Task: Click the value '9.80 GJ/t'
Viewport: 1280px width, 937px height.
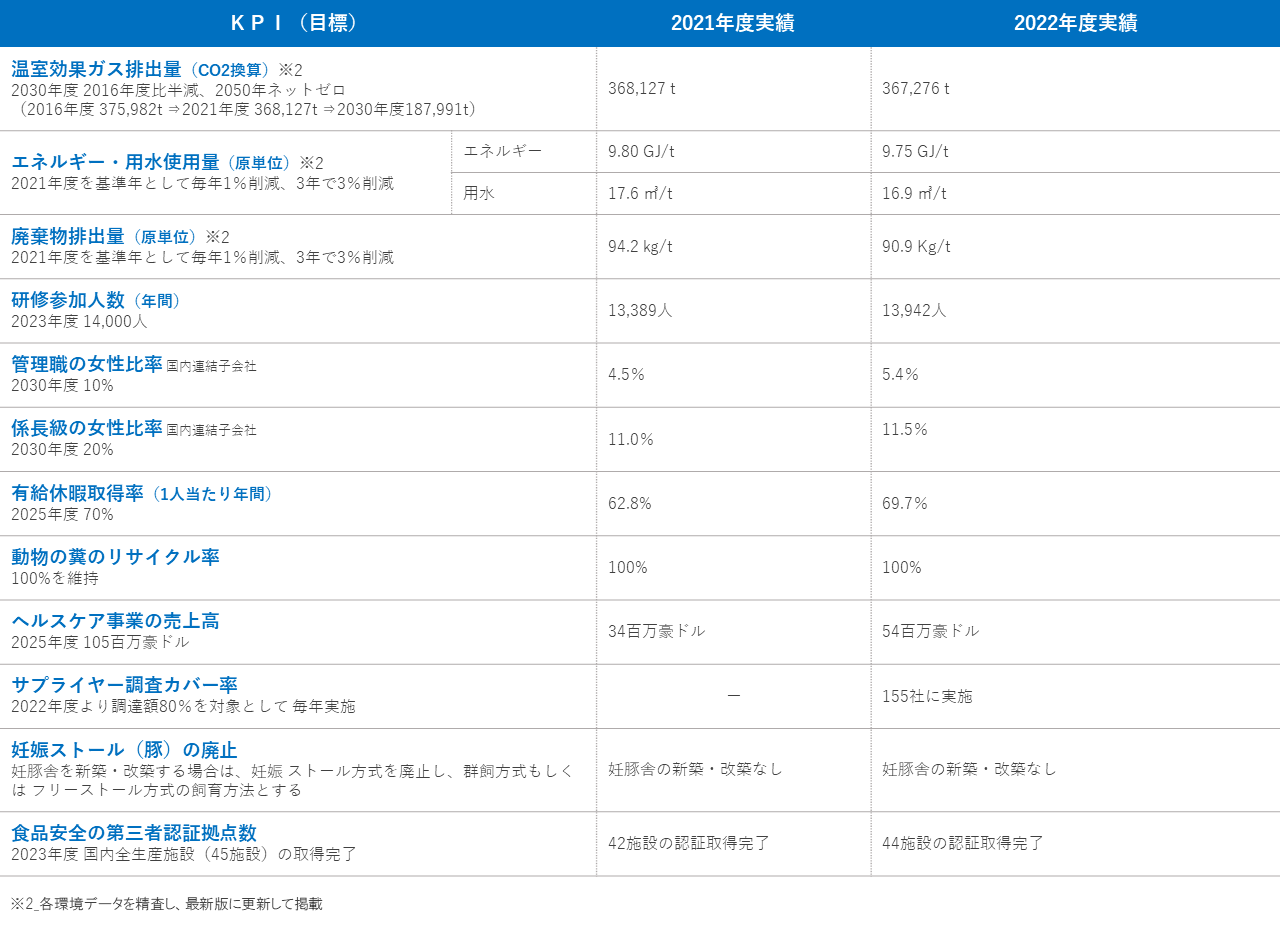Action: [641, 151]
